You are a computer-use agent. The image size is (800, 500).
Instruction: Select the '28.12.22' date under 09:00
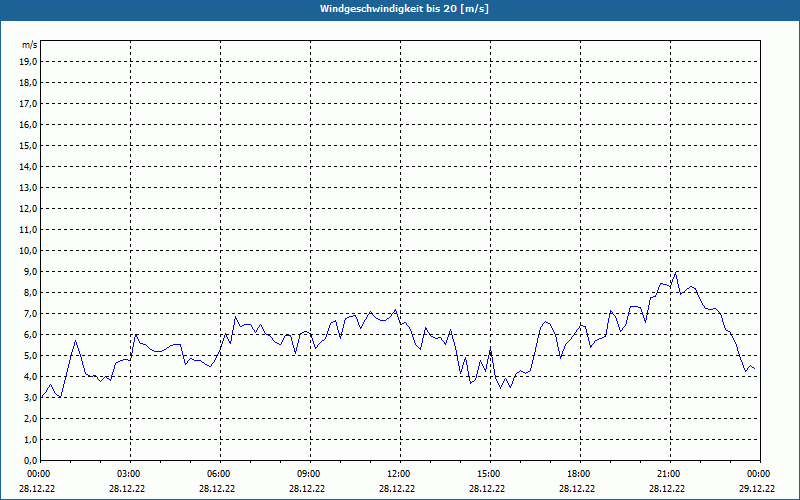(307, 488)
